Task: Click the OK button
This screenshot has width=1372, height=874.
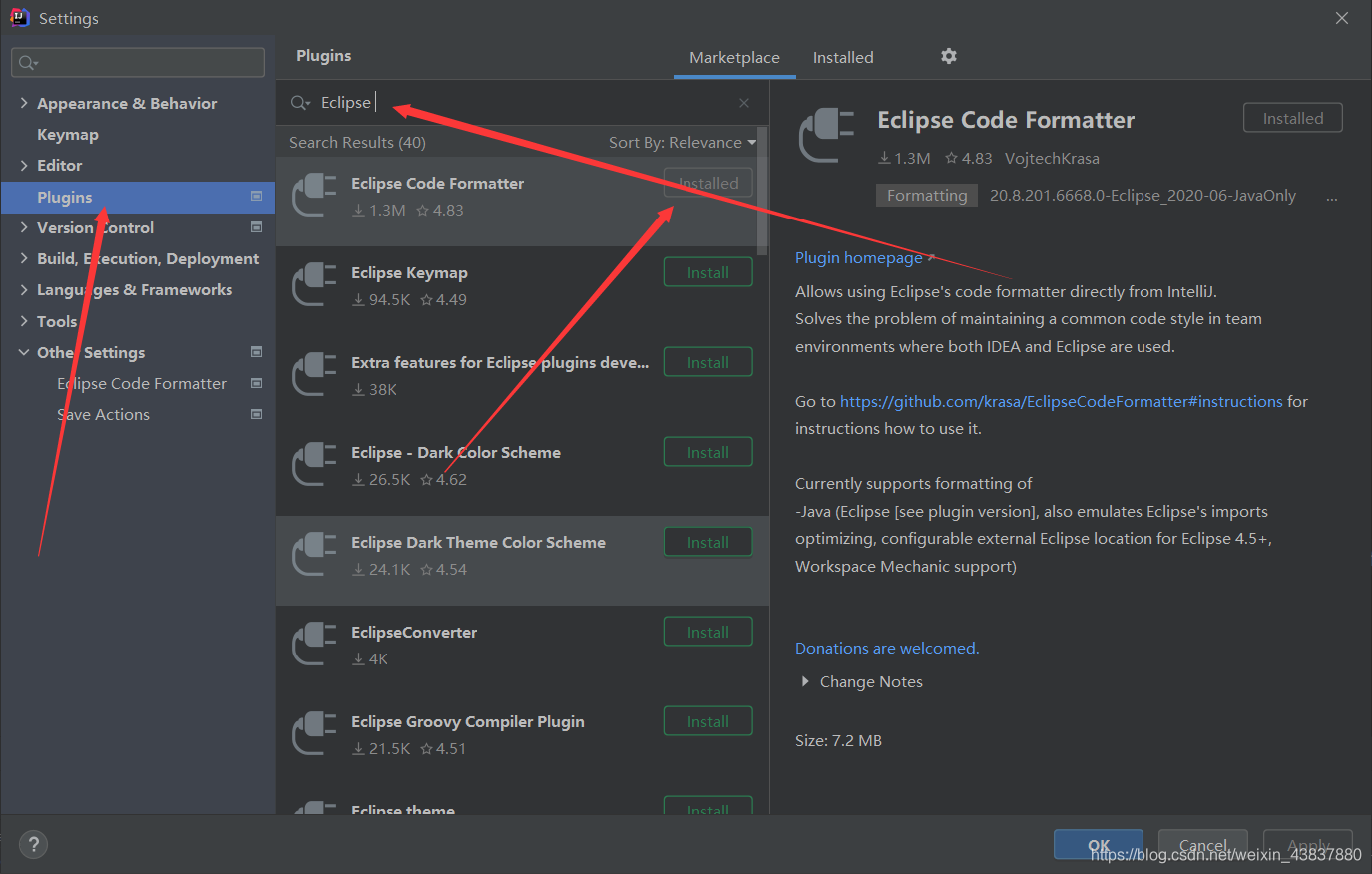Action: [1099, 845]
